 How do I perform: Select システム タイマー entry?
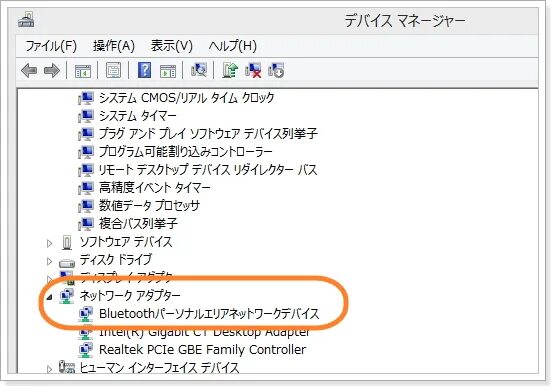coord(137,115)
